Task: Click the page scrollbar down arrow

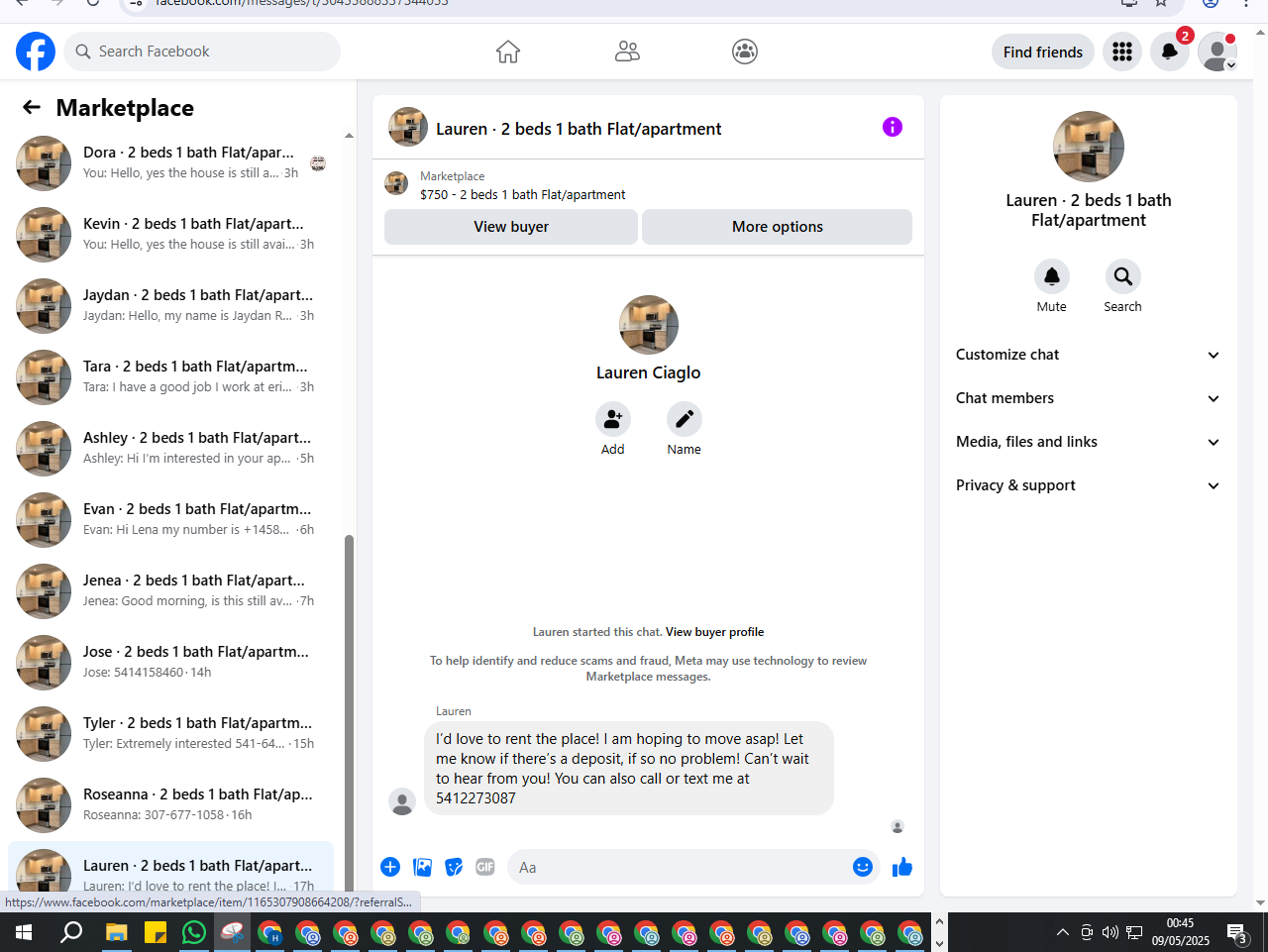Action: [x=1260, y=903]
